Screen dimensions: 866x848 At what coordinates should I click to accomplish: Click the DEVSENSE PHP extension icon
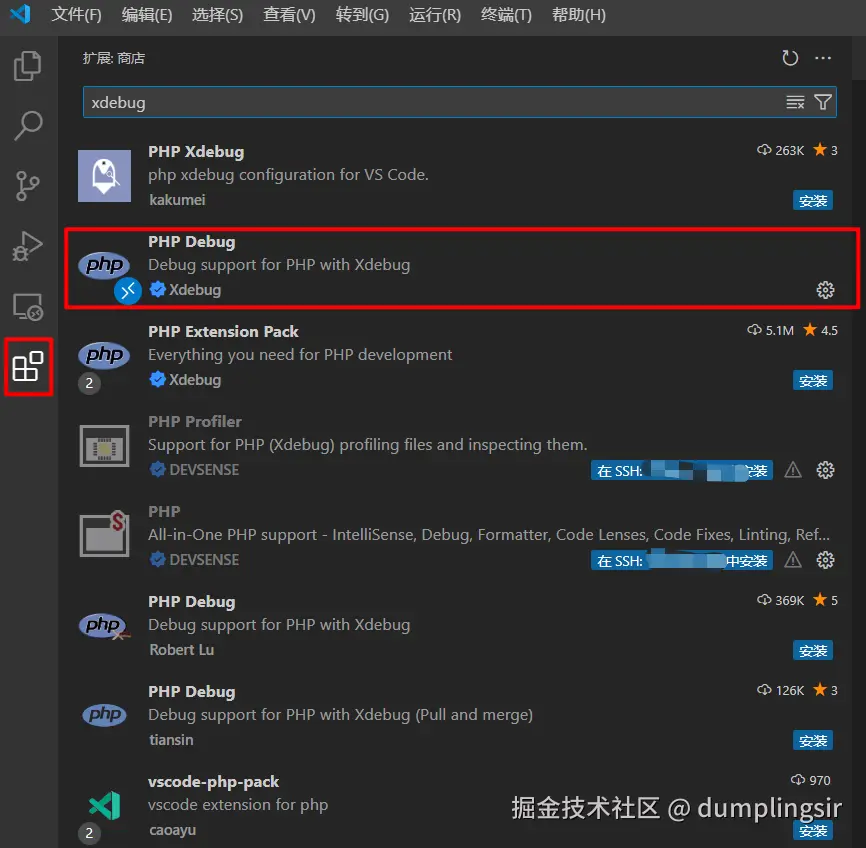point(104,534)
